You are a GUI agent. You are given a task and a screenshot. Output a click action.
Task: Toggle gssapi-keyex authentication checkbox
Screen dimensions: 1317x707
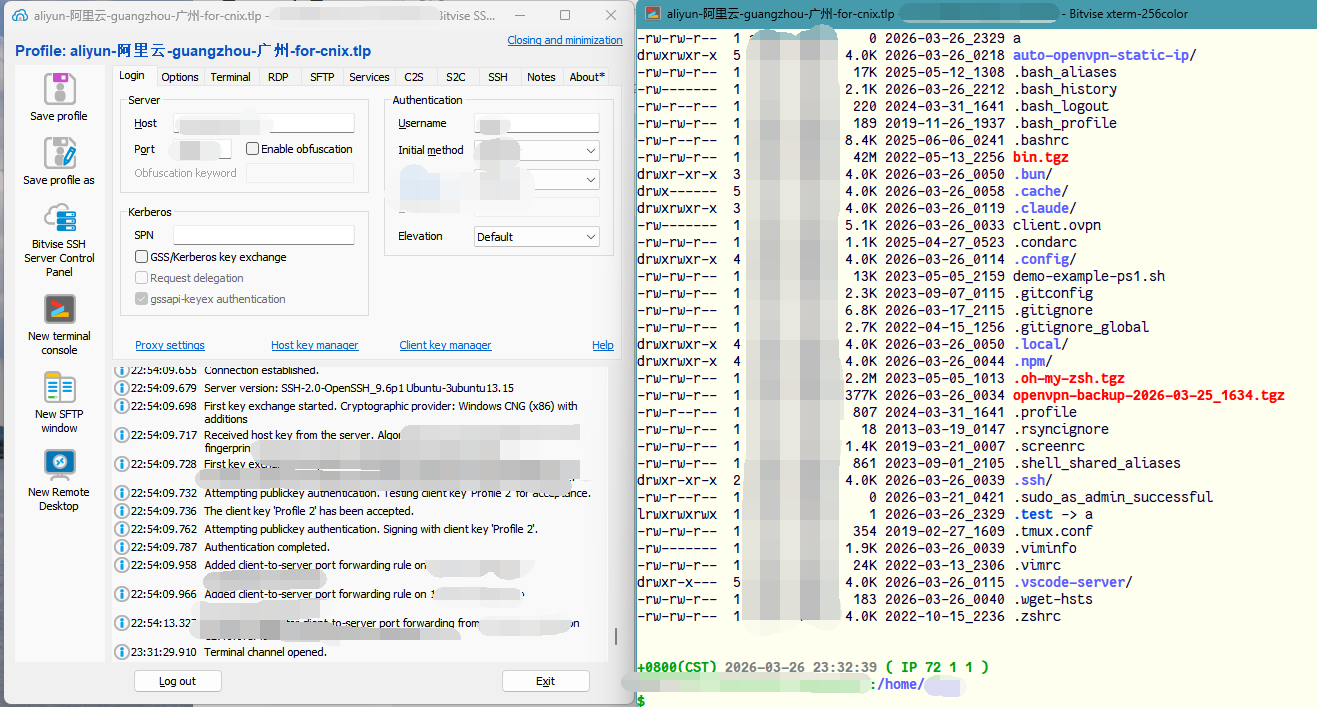(142, 299)
